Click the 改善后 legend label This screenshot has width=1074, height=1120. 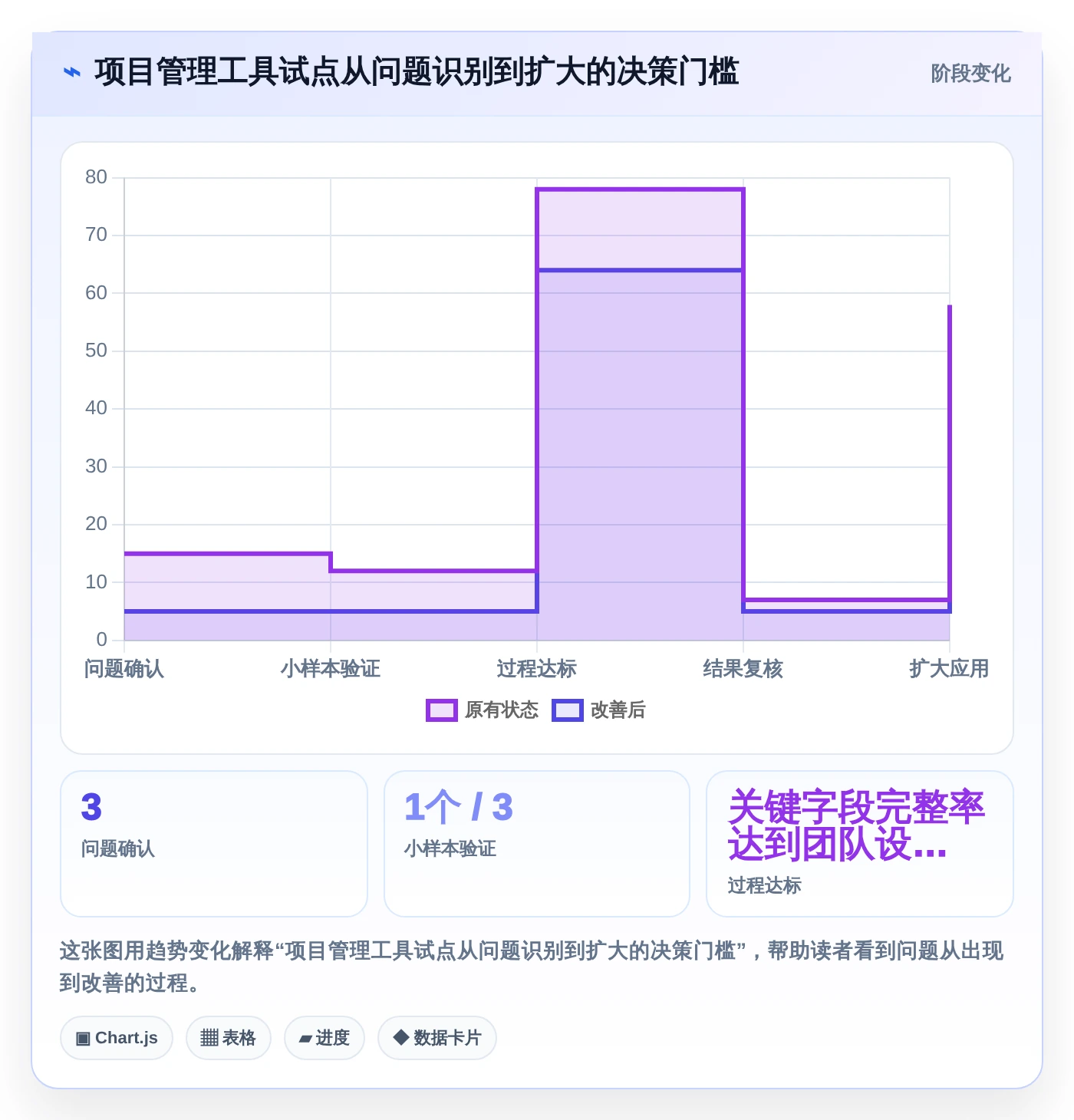pyautogui.click(x=618, y=710)
